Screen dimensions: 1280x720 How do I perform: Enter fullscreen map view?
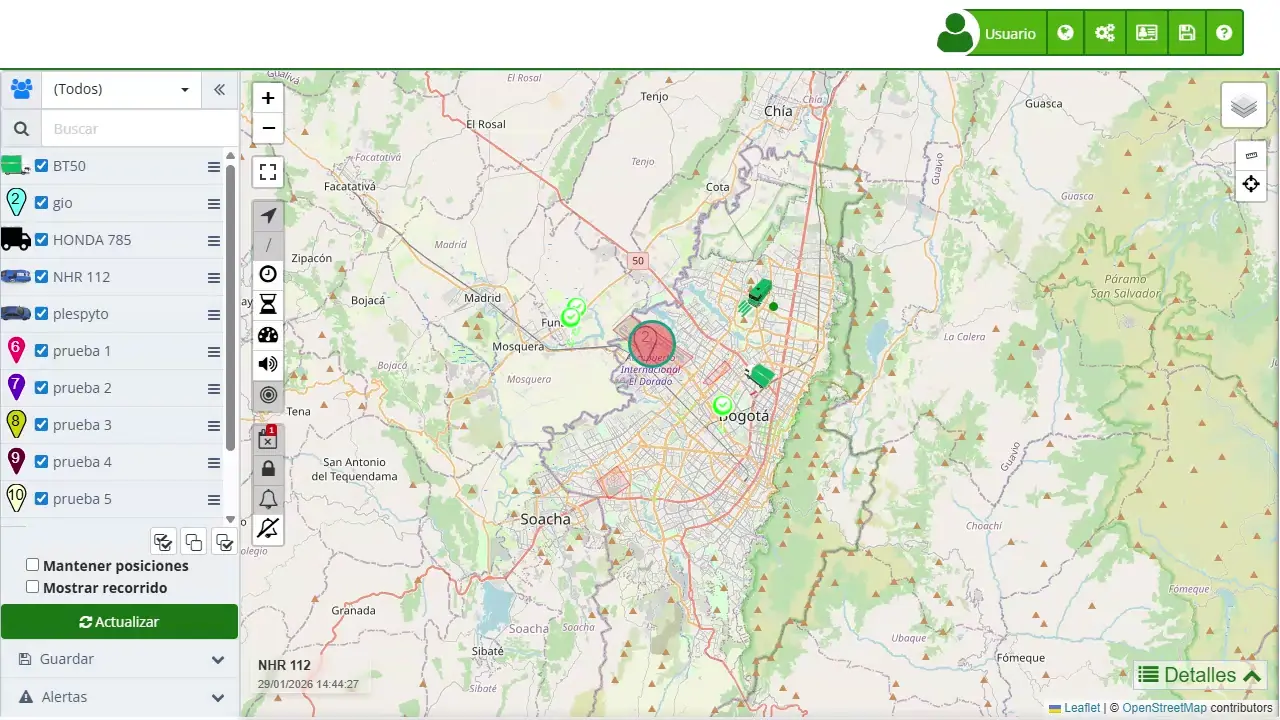tap(268, 172)
